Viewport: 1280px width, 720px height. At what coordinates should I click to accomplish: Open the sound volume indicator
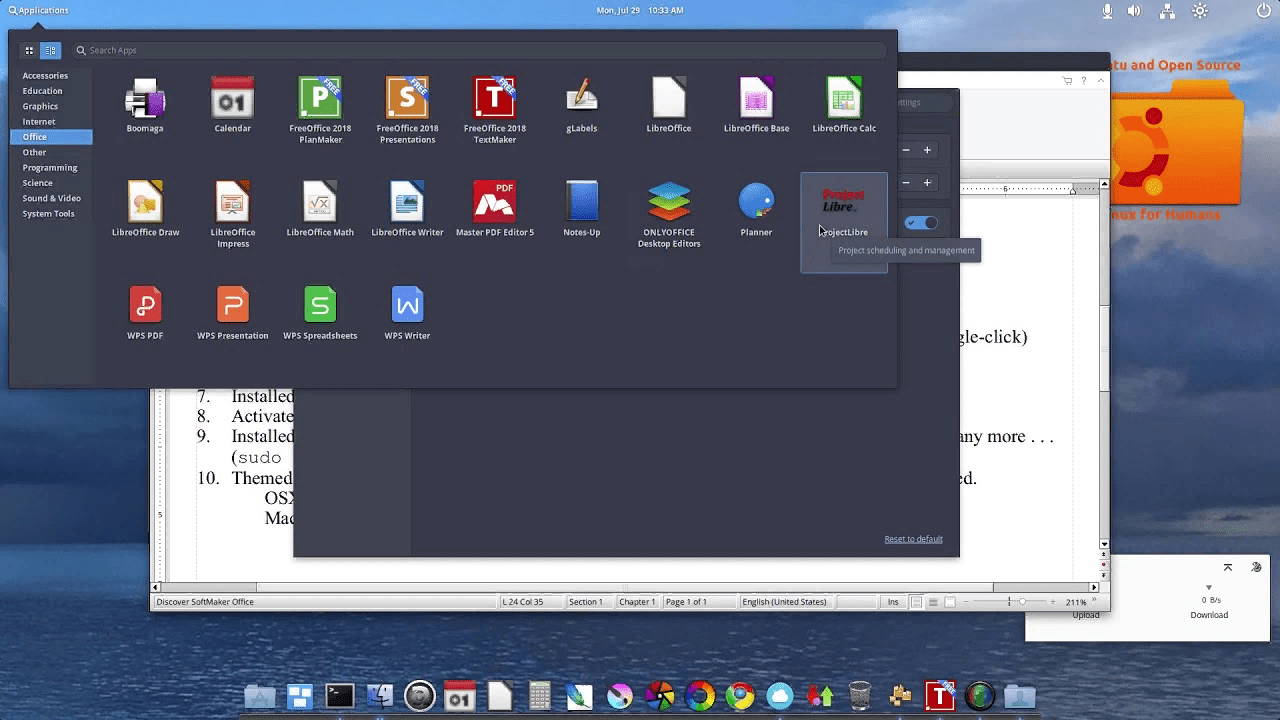1134,11
